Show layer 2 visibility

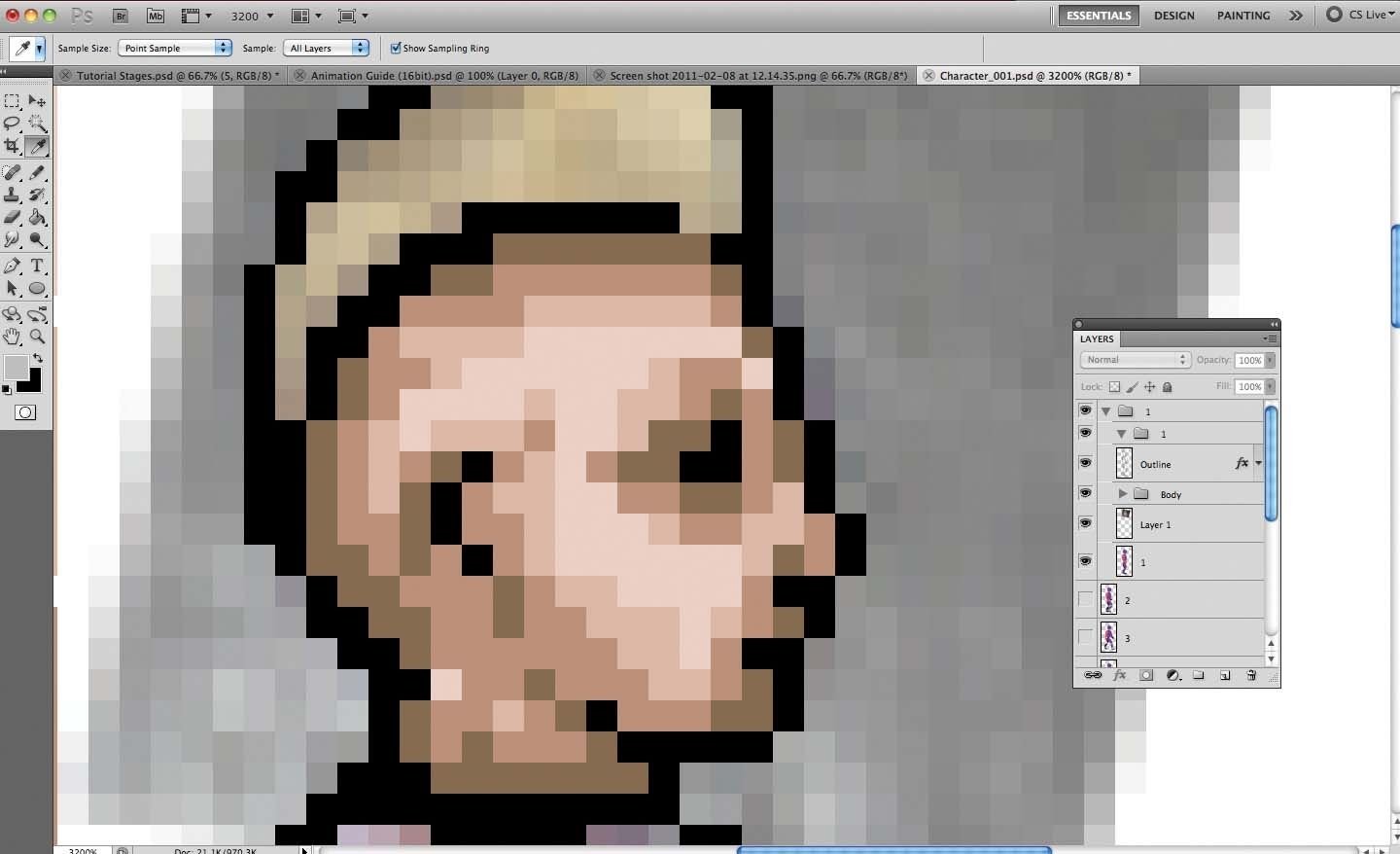pos(1085,599)
